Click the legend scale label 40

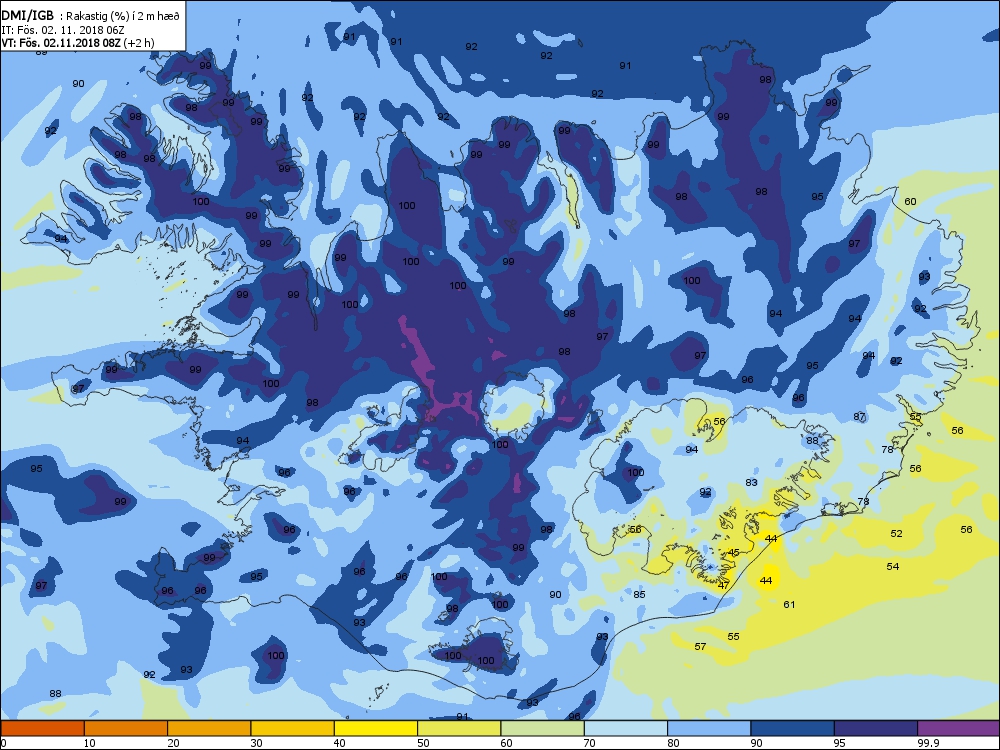[x=340, y=742]
